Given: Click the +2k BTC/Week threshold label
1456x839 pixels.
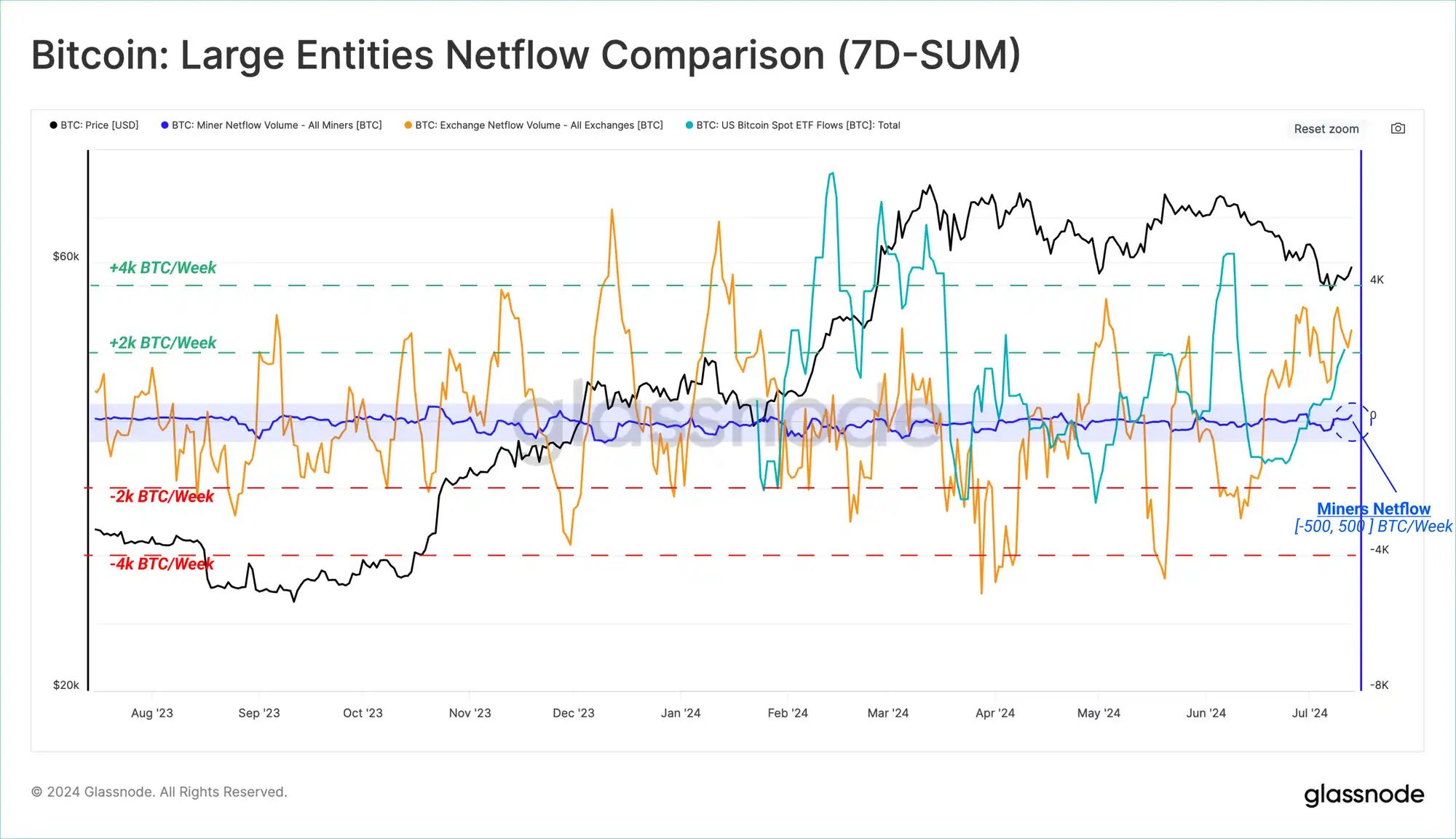Looking at the screenshot, I should click(162, 343).
